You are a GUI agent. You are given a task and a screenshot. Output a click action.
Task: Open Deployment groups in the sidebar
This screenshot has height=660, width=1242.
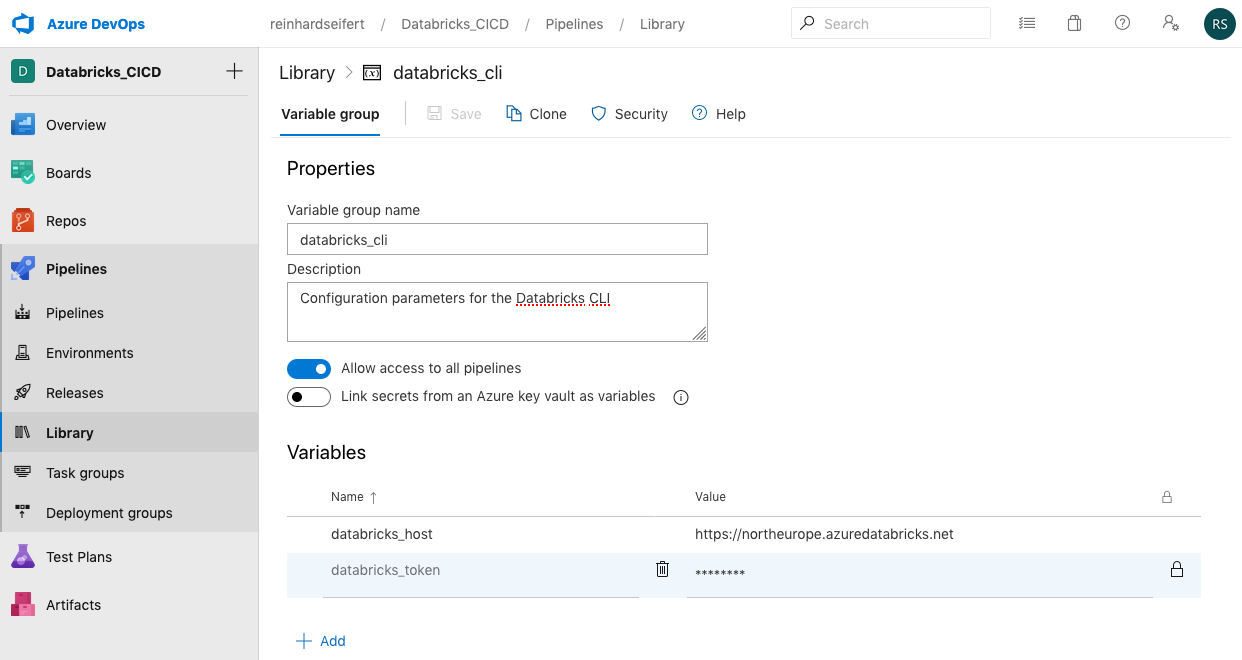coord(129,513)
